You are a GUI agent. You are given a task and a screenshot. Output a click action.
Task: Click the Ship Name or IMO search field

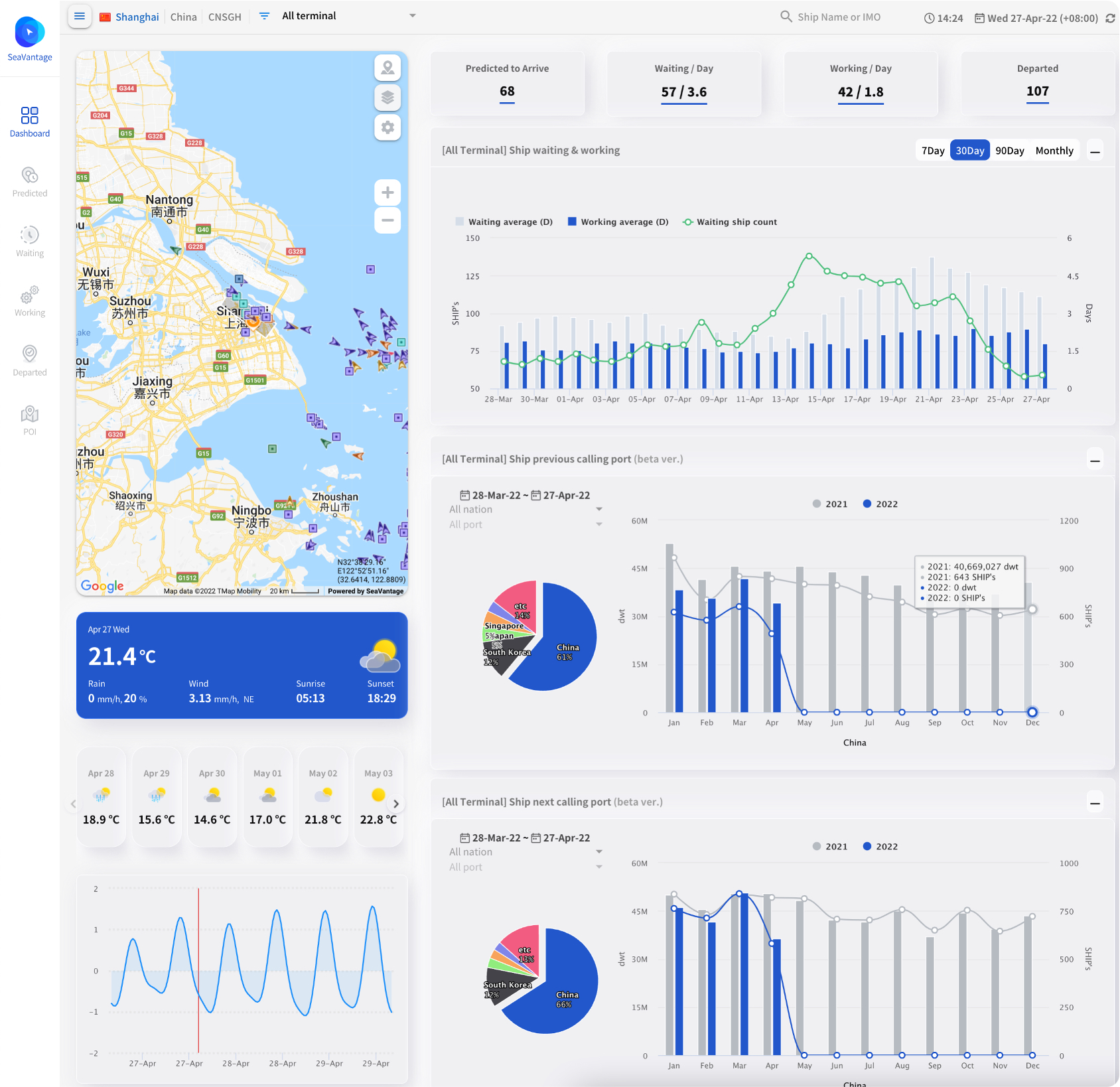[839, 17]
